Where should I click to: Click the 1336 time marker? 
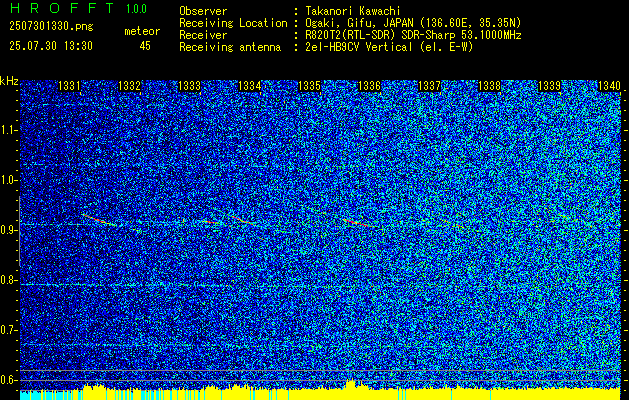[x=369, y=86]
